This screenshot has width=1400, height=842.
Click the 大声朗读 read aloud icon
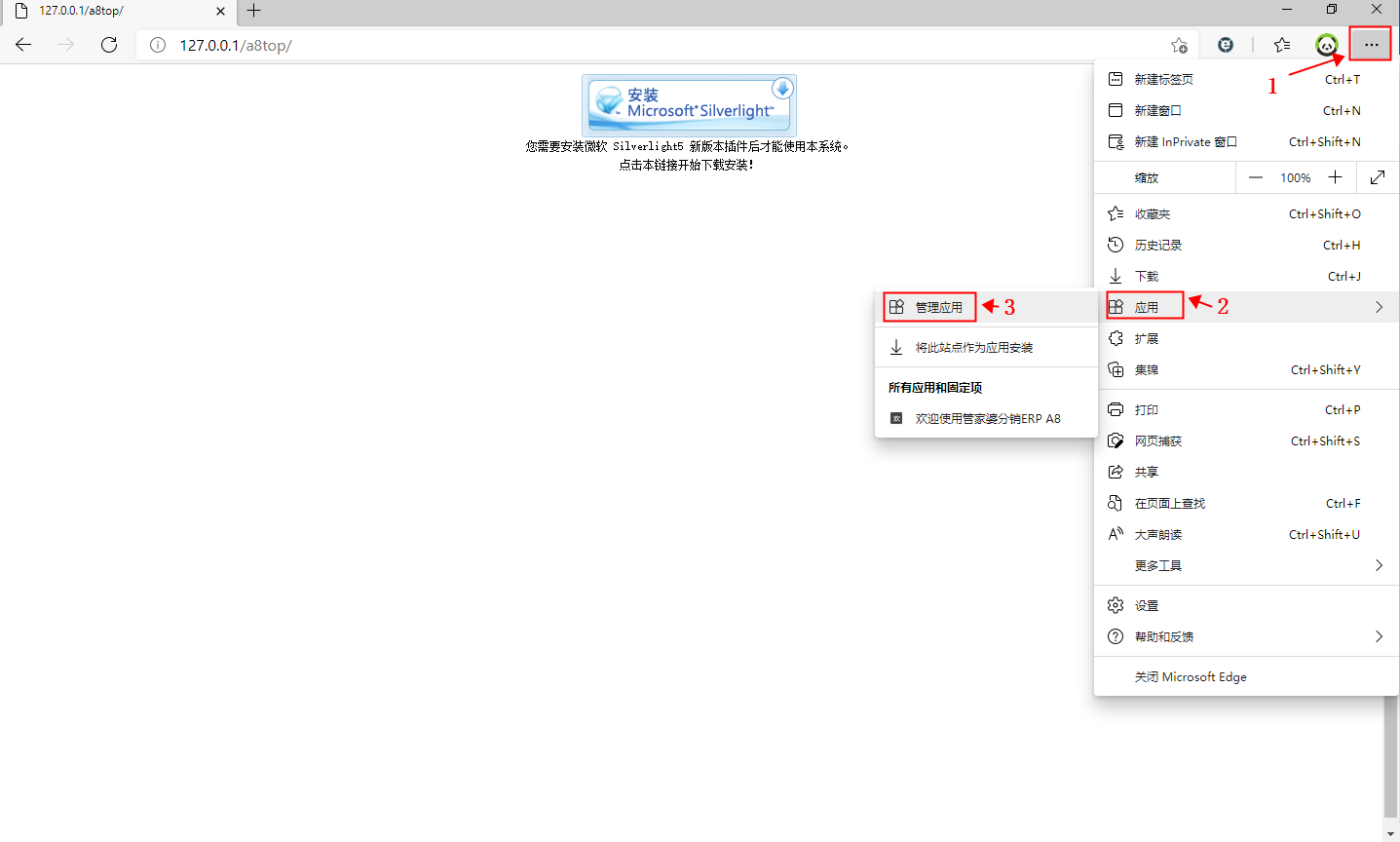point(1116,534)
